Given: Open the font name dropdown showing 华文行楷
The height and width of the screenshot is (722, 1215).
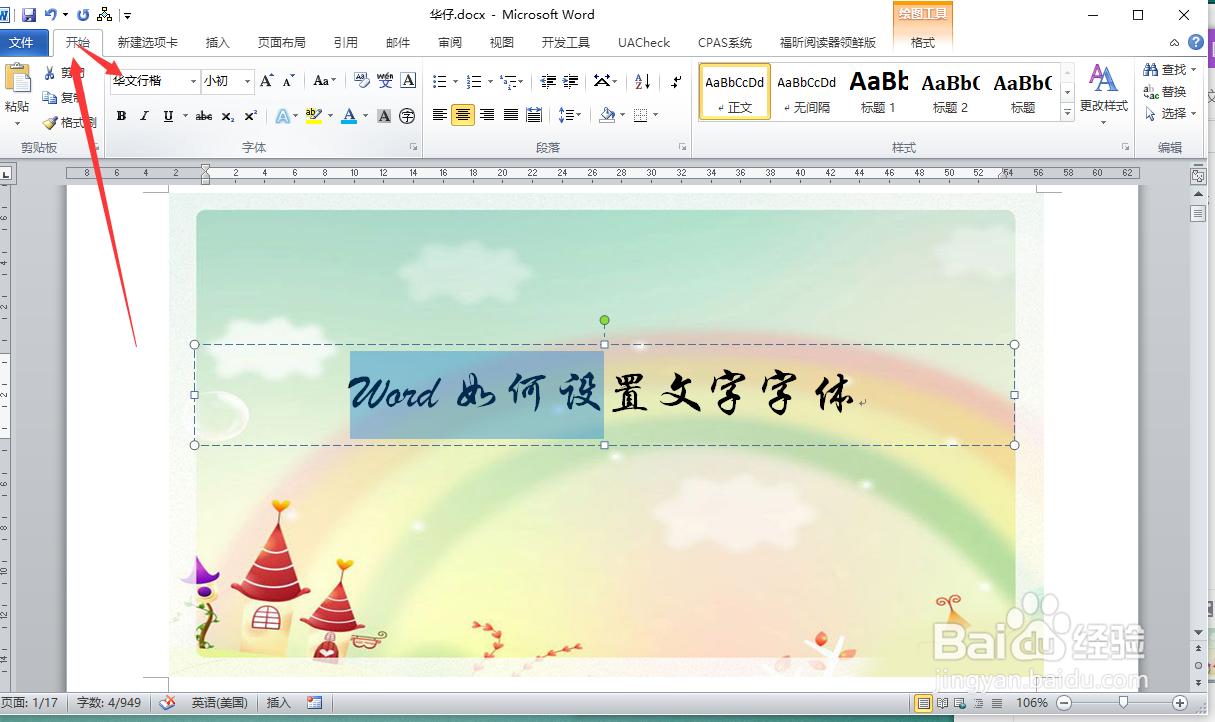Looking at the screenshot, I should [194, 80].
